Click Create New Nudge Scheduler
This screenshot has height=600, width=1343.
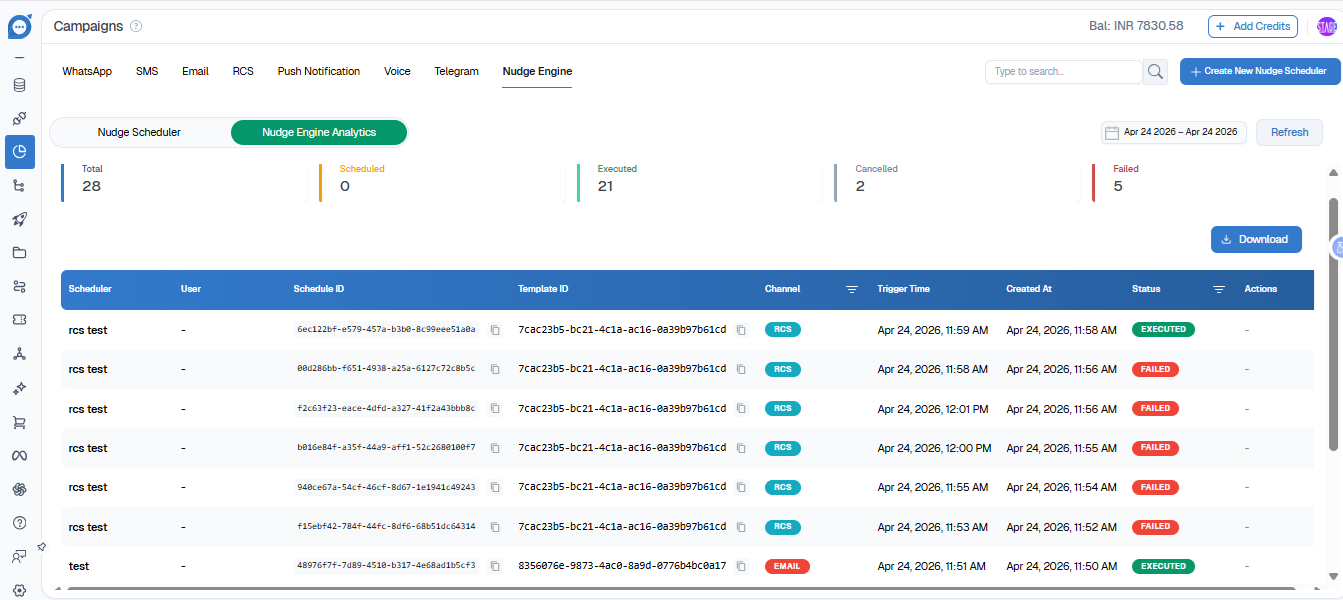[x=1260, y=71]
